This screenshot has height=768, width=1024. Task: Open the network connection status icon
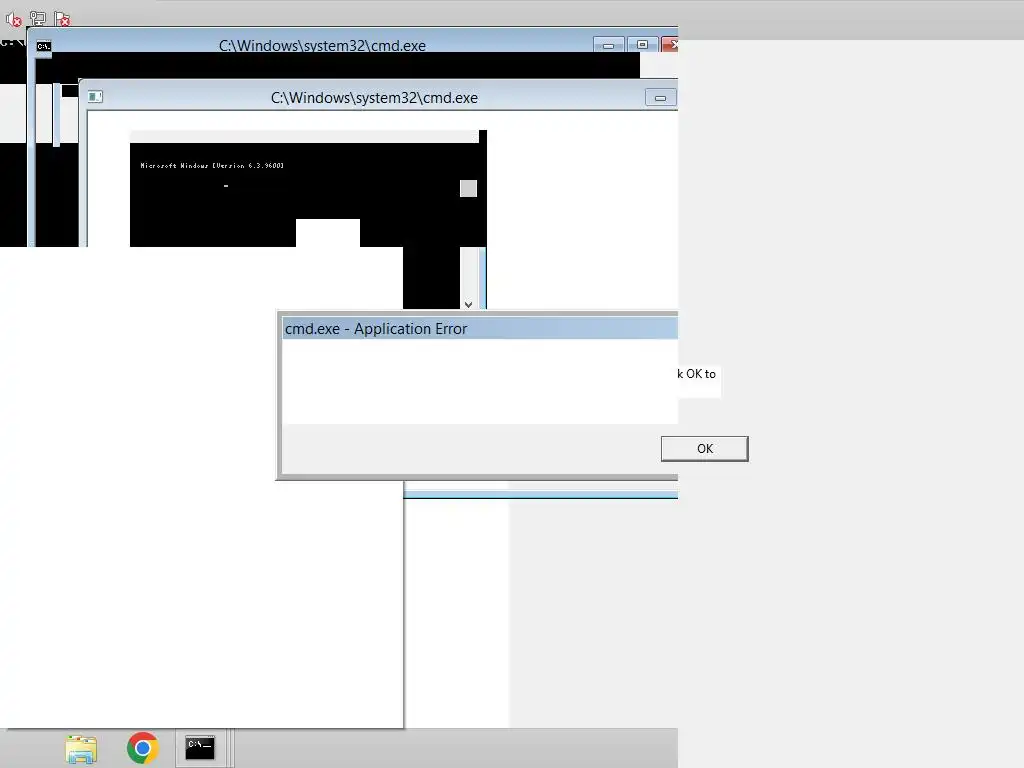coord(38,19)
